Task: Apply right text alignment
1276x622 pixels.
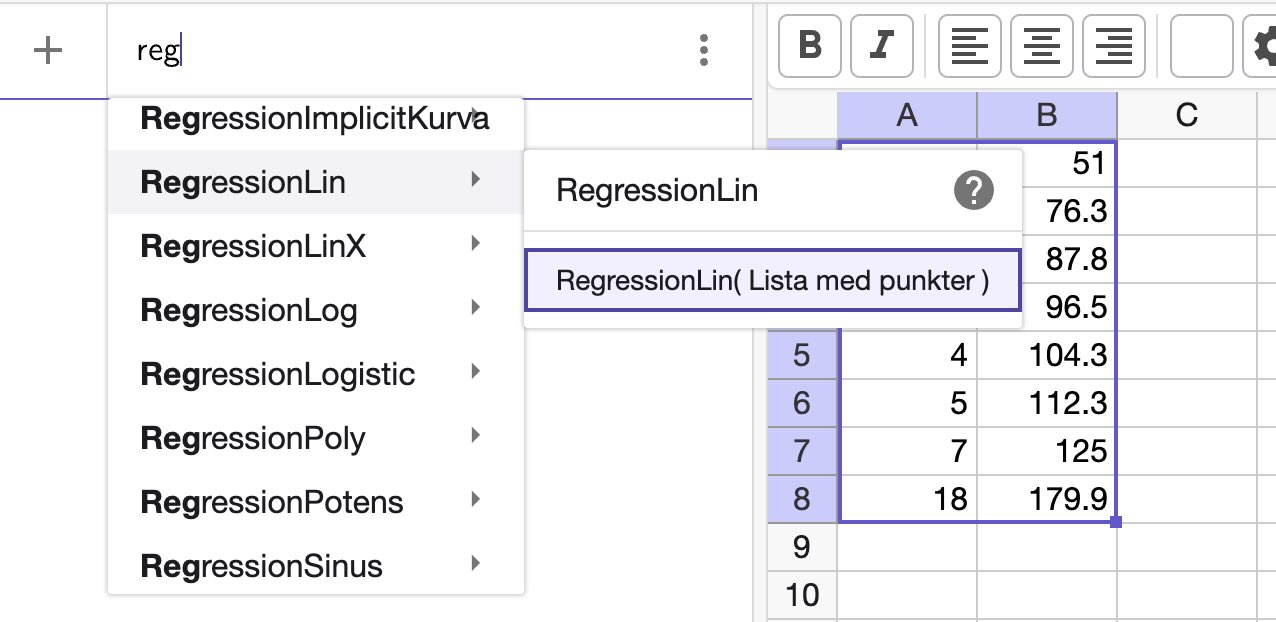Action: click(1112, 46)
